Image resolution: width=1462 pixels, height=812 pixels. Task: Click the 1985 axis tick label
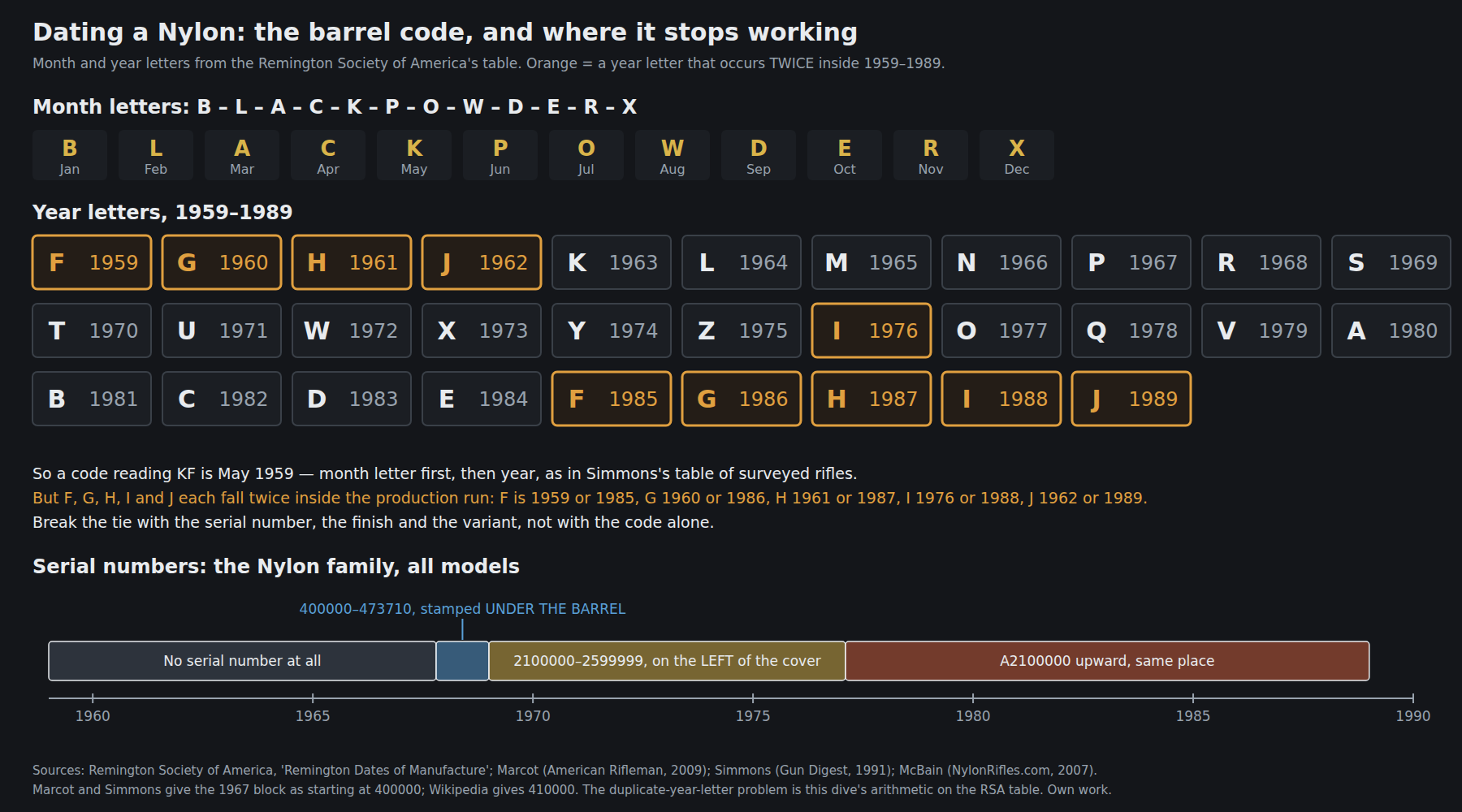tap(1193, 716)
